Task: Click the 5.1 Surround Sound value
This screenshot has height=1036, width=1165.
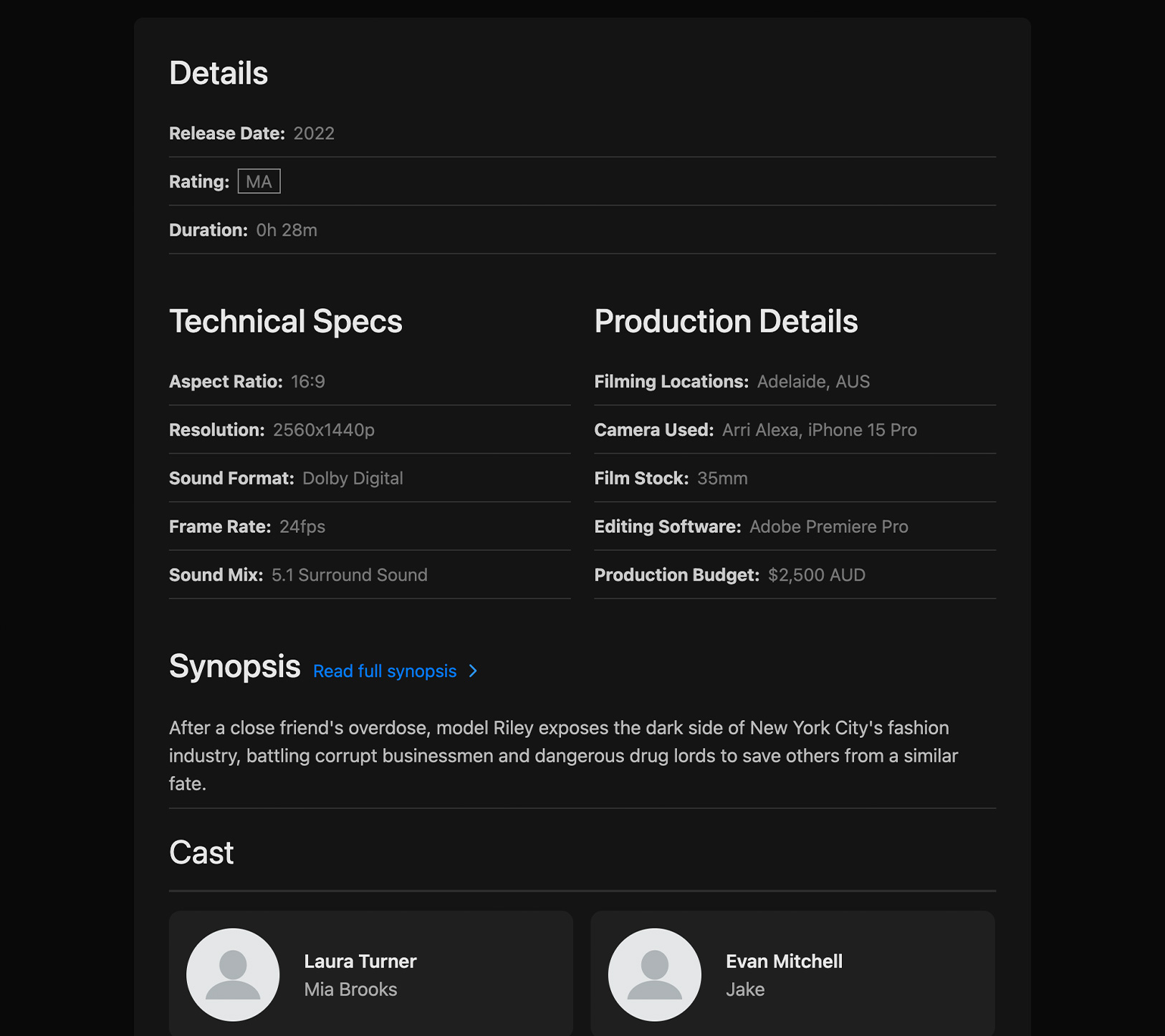Action: pyautogui.click(x=350, y=575)
